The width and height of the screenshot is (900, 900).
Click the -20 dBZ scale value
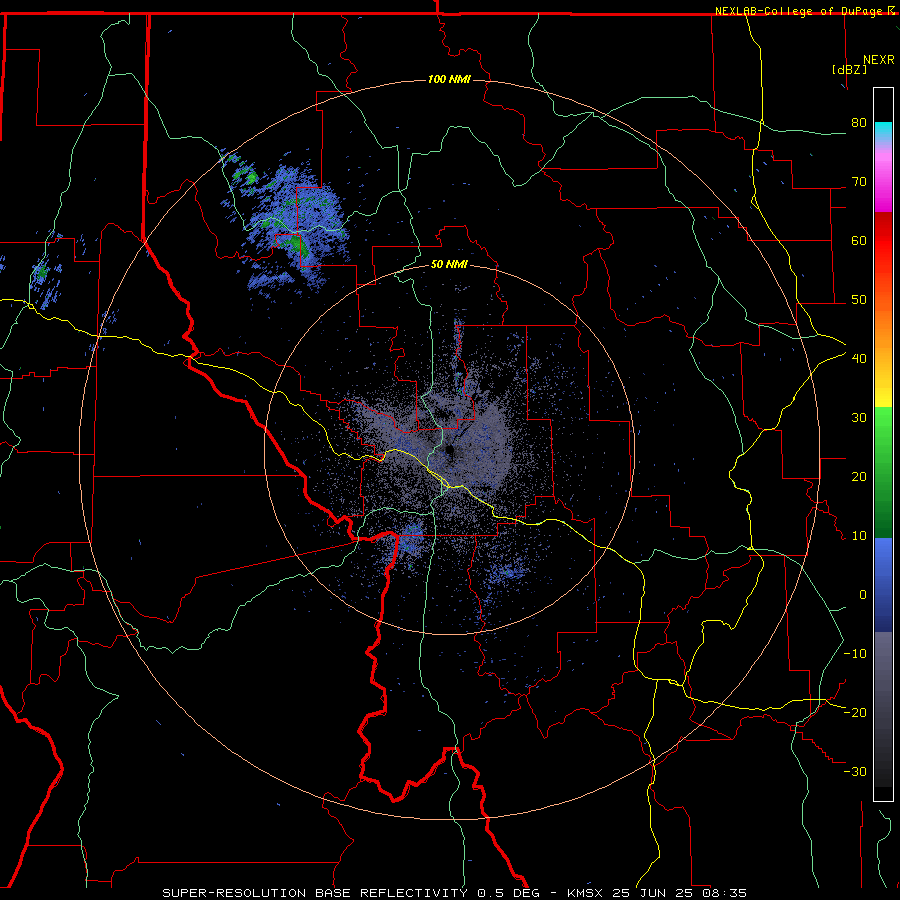(855, 713)
